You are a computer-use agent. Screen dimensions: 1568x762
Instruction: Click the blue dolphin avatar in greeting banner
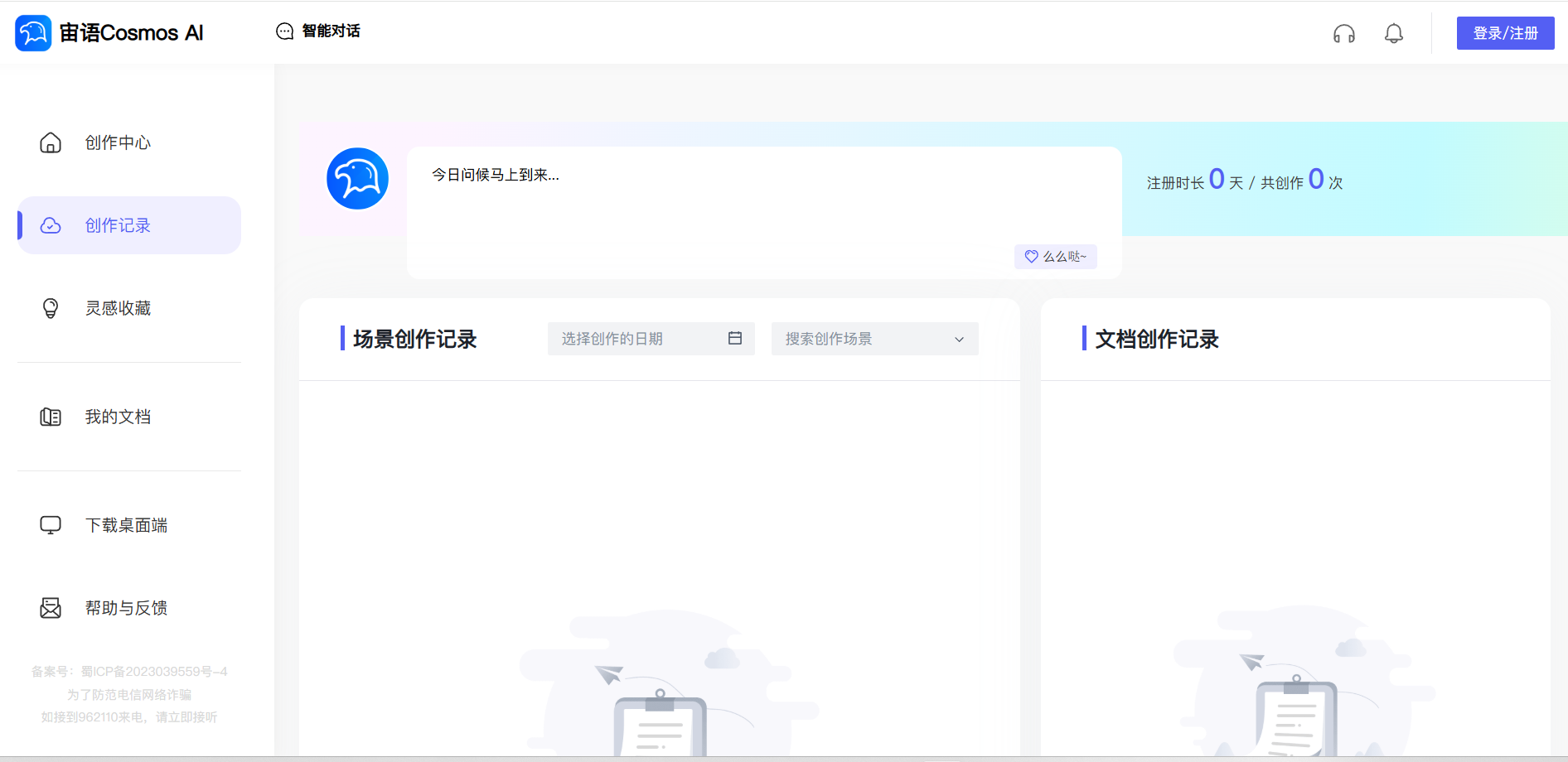(x=357, y=178)
